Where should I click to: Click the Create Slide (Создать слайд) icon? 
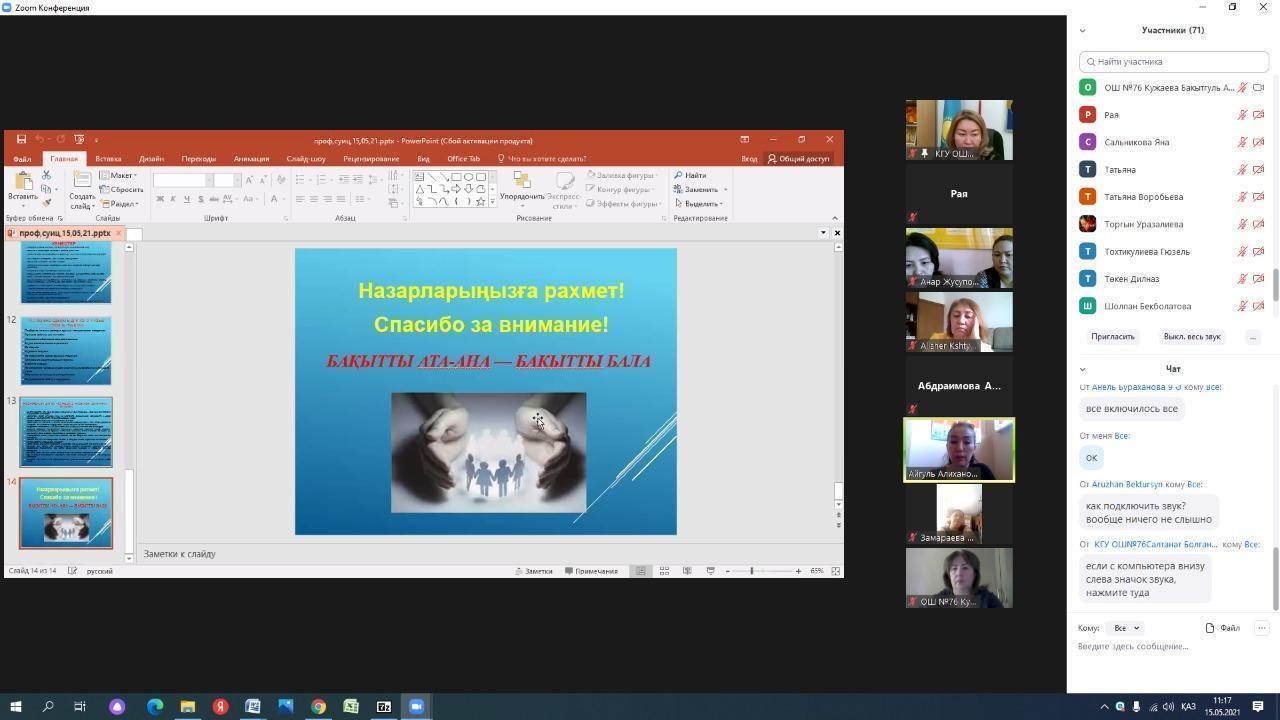pyautogui.click(x=82, y=184)
